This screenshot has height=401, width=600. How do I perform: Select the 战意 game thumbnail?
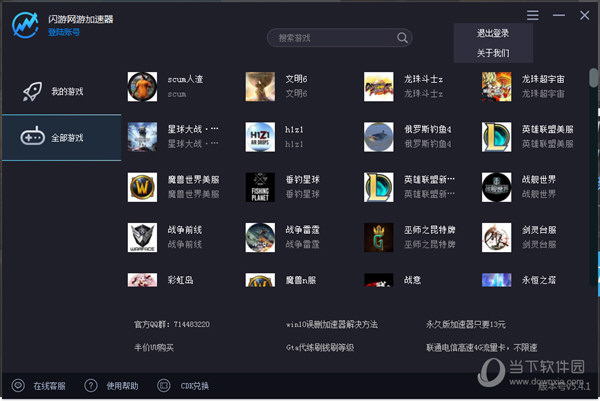click(x=378, y=280)
